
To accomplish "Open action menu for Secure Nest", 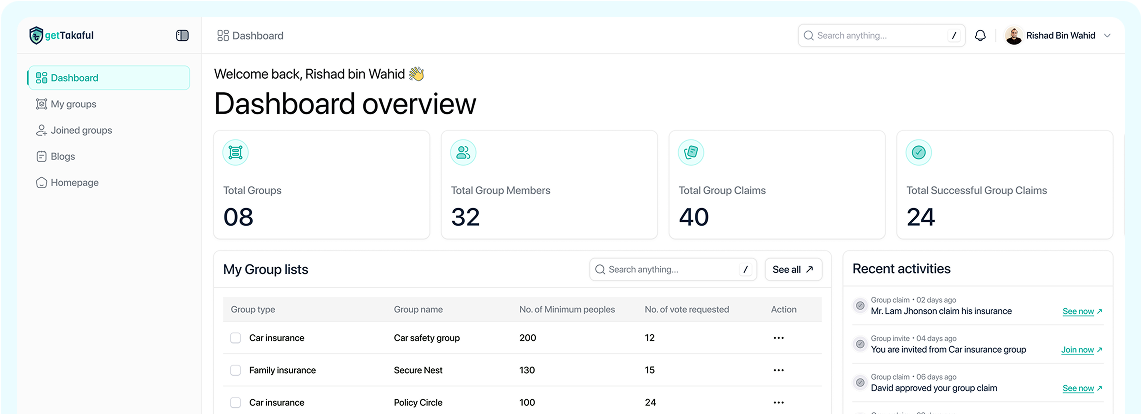I will (779, 370).
